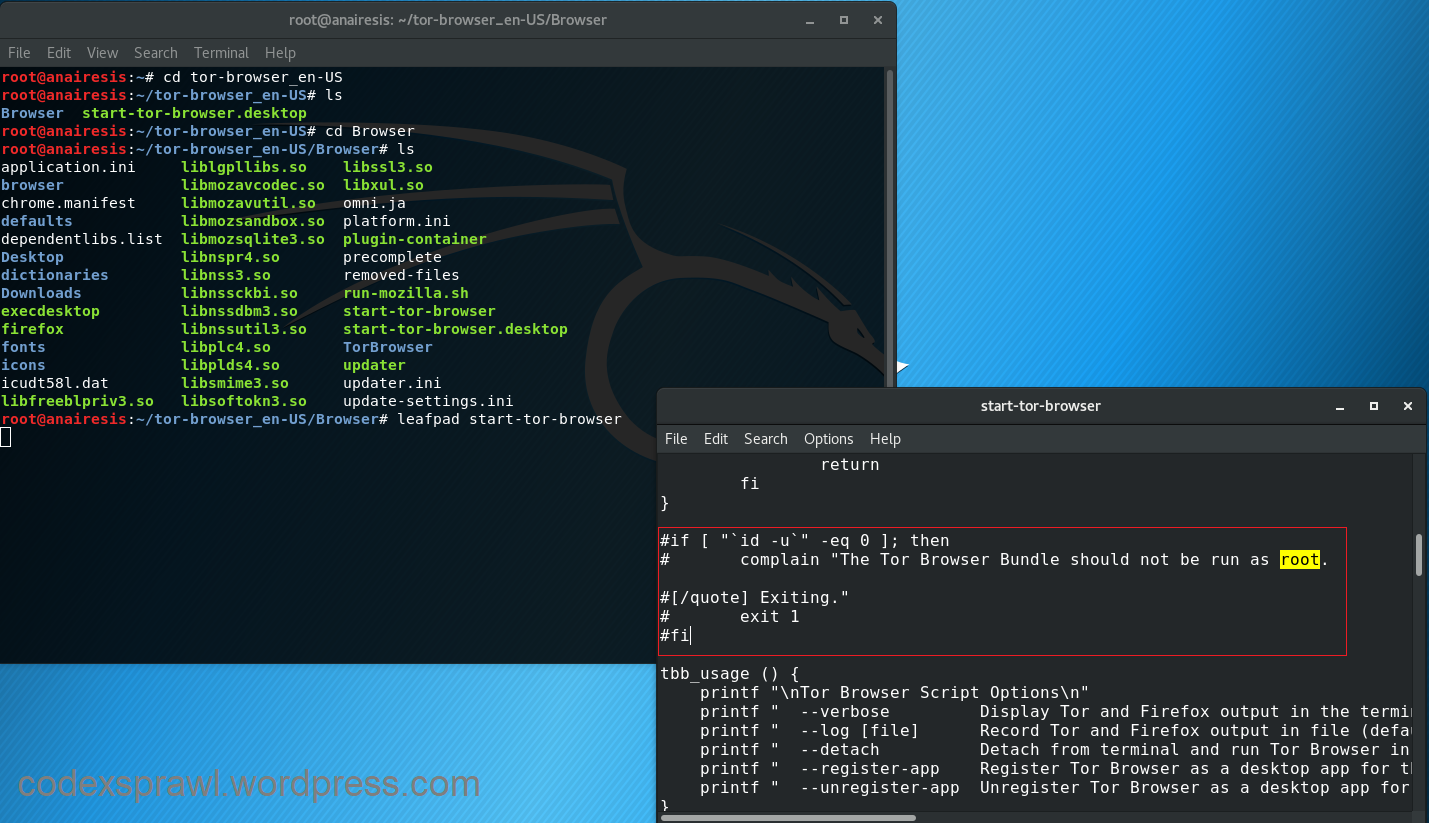
Task: Close the start-tor-browser Leafpad window
Action: pos(1408,406)
